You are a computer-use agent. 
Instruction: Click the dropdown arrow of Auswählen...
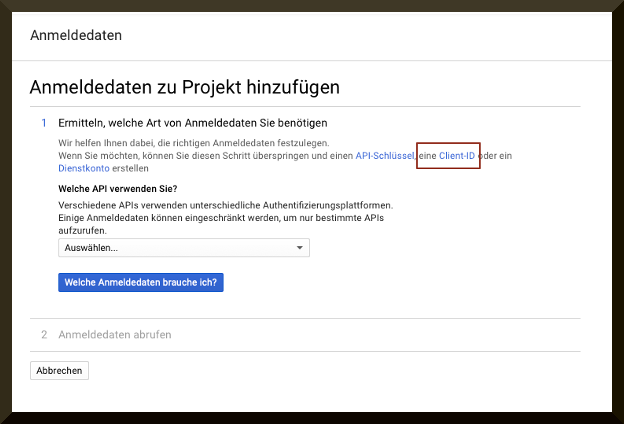[300, 248]
